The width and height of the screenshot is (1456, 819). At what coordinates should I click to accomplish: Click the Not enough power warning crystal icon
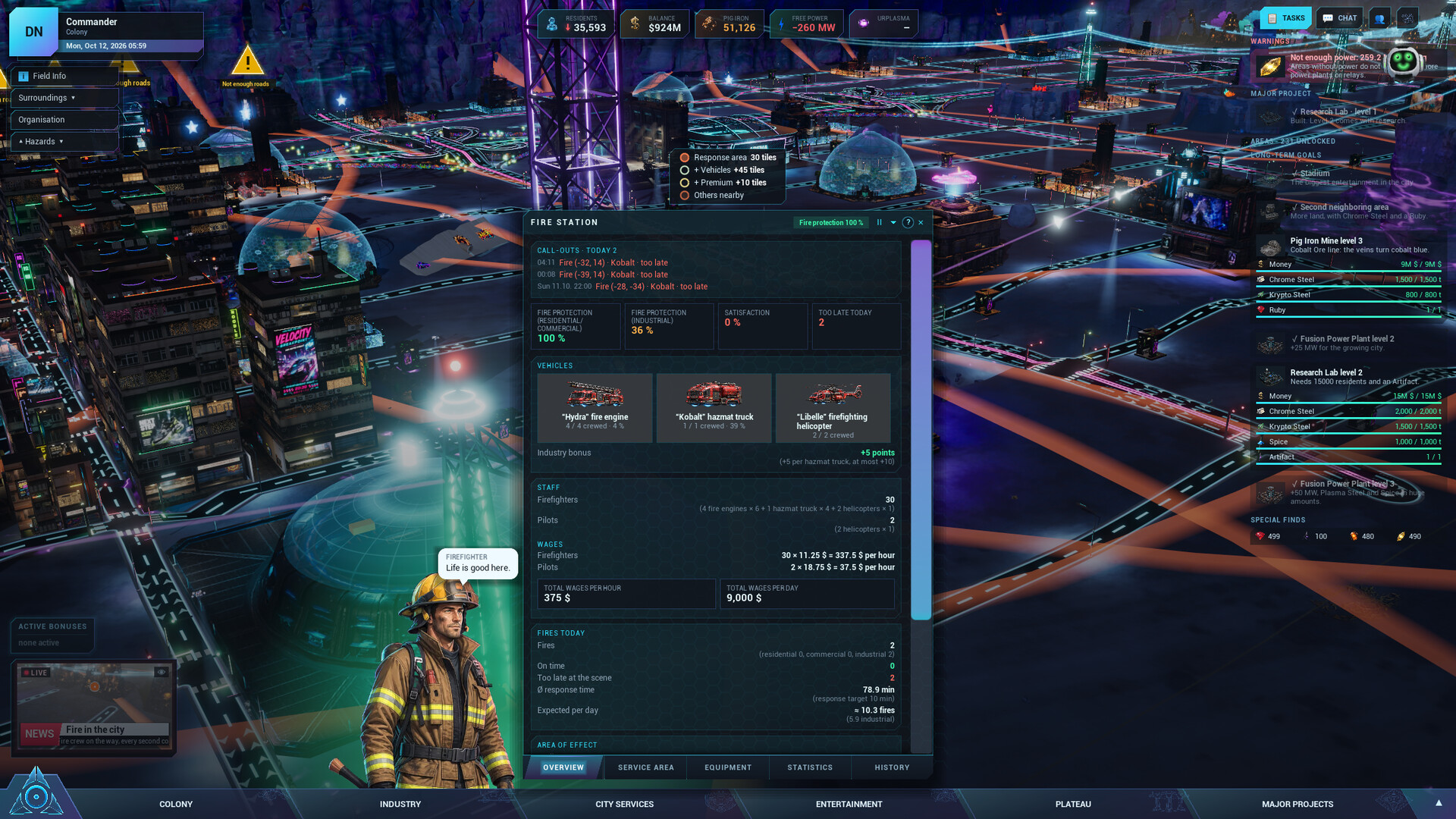1269,67
